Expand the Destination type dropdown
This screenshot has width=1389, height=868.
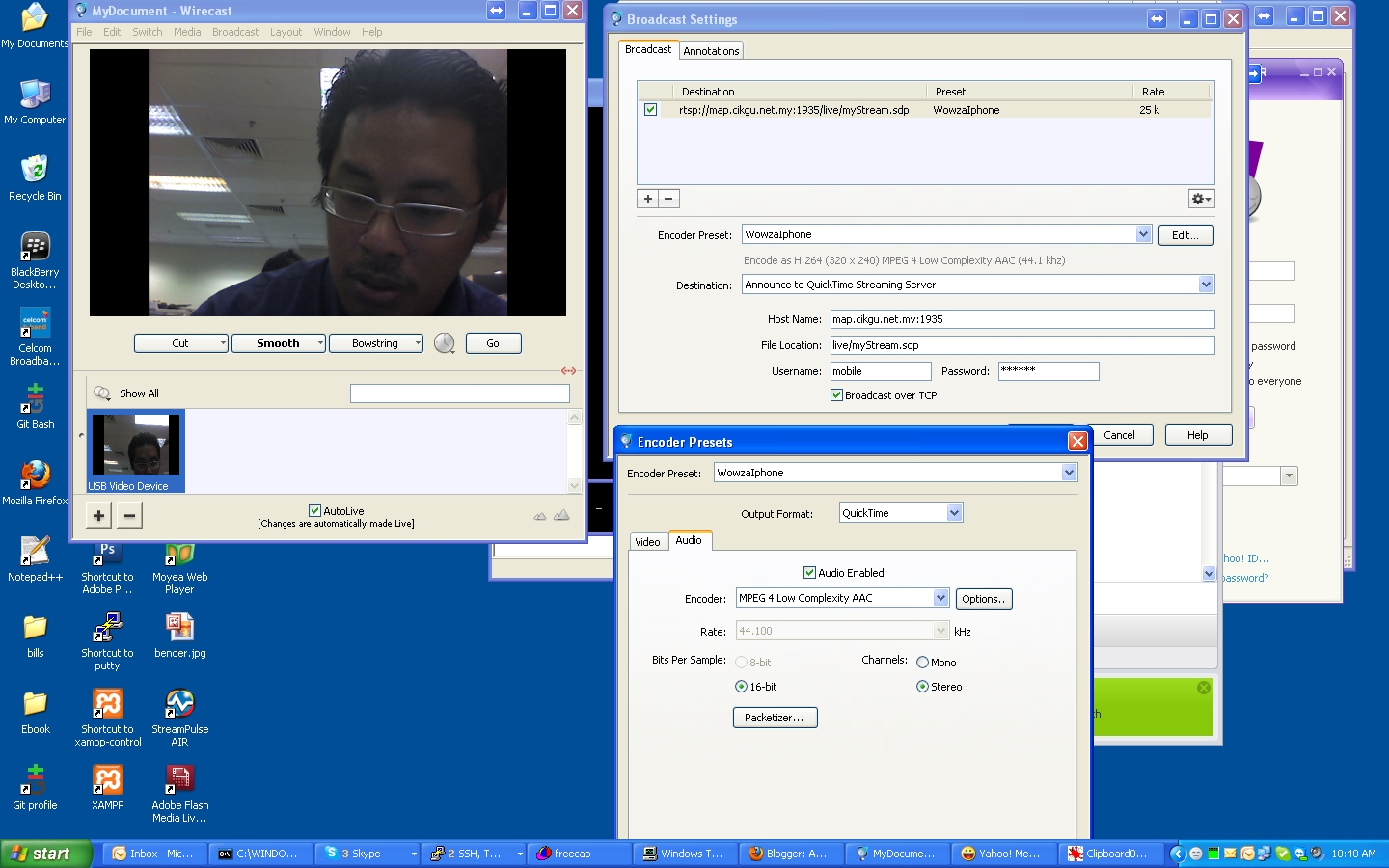click(1206, 285)
